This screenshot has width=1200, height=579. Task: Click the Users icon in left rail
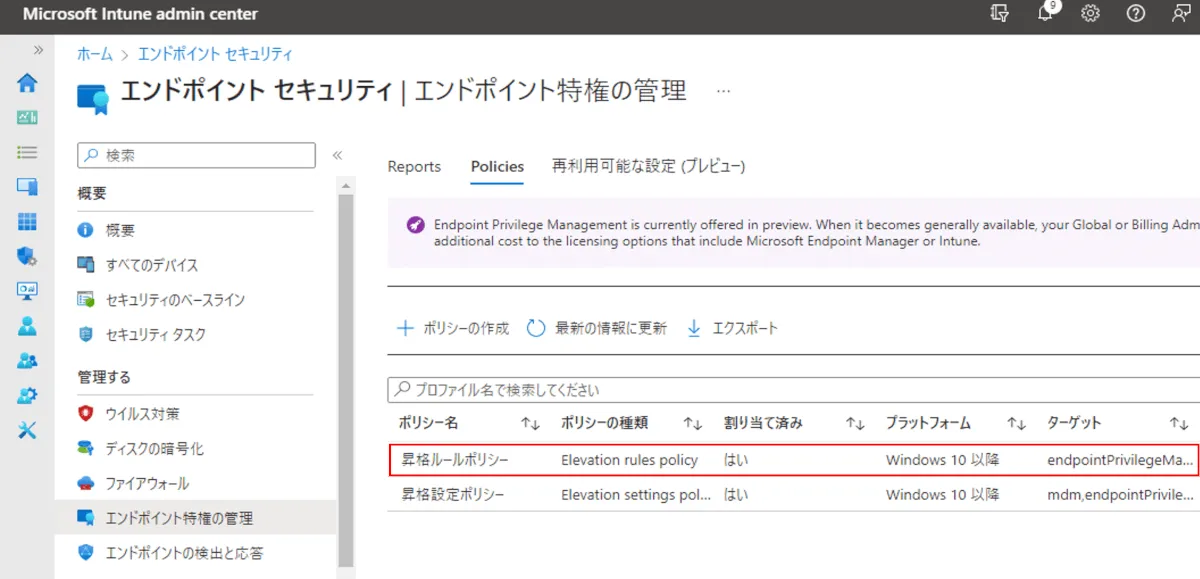click(27, 326)
